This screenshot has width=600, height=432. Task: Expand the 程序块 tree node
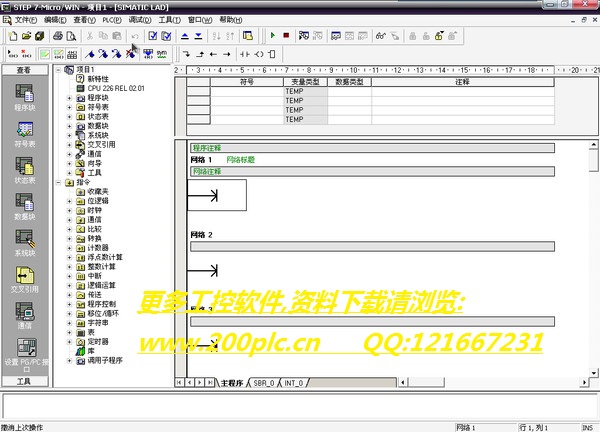pos(69,98)
